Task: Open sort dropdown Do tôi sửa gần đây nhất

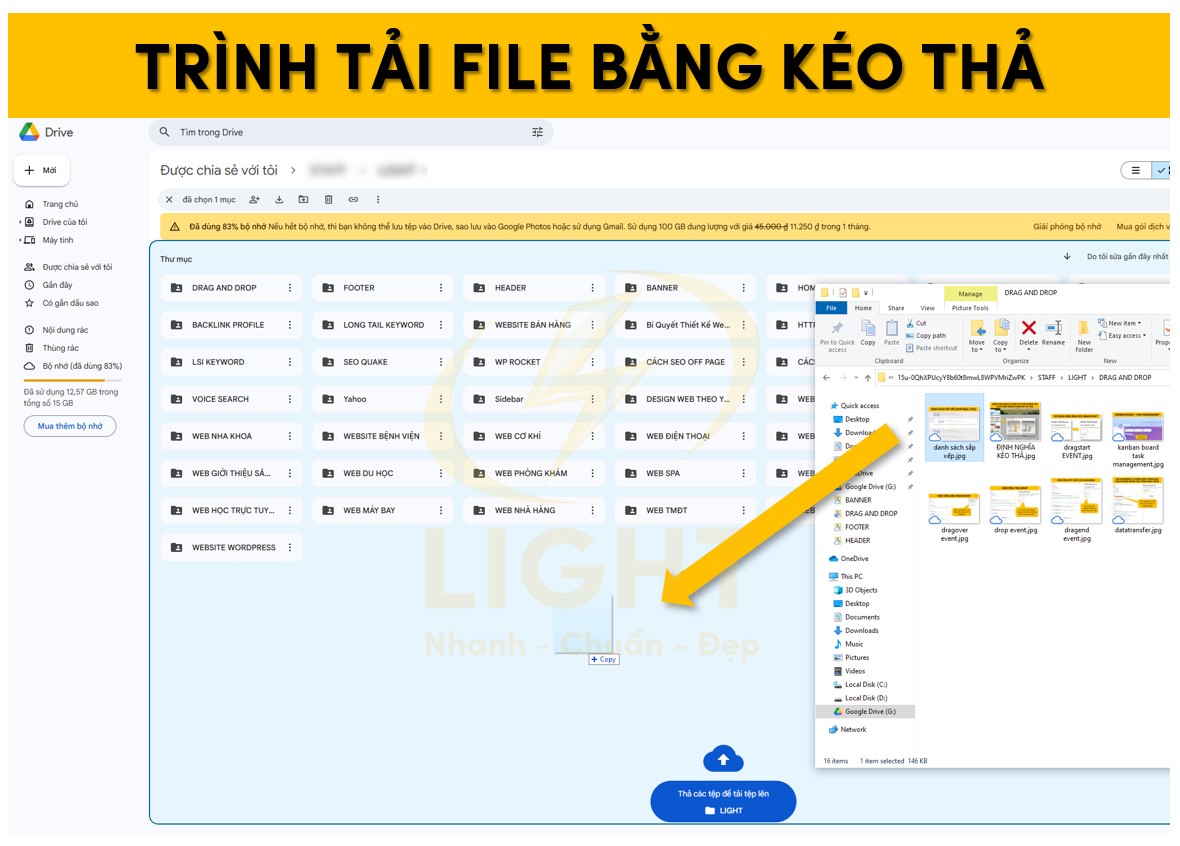Action: pos(1127,257)
